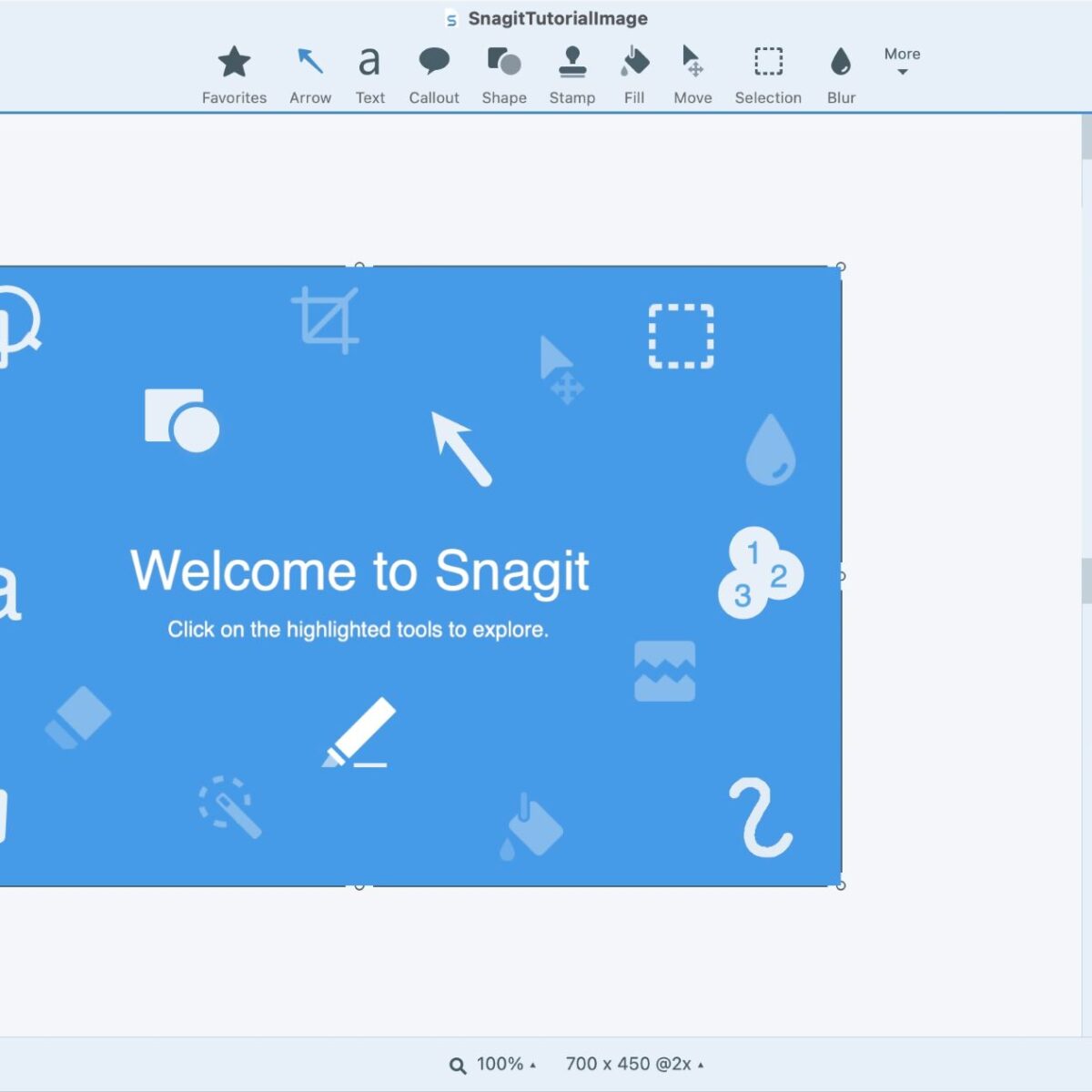Click the right-edge middle handle of the image
The height and width of the screenshot is (1092, 1092).
pos(841,576)
